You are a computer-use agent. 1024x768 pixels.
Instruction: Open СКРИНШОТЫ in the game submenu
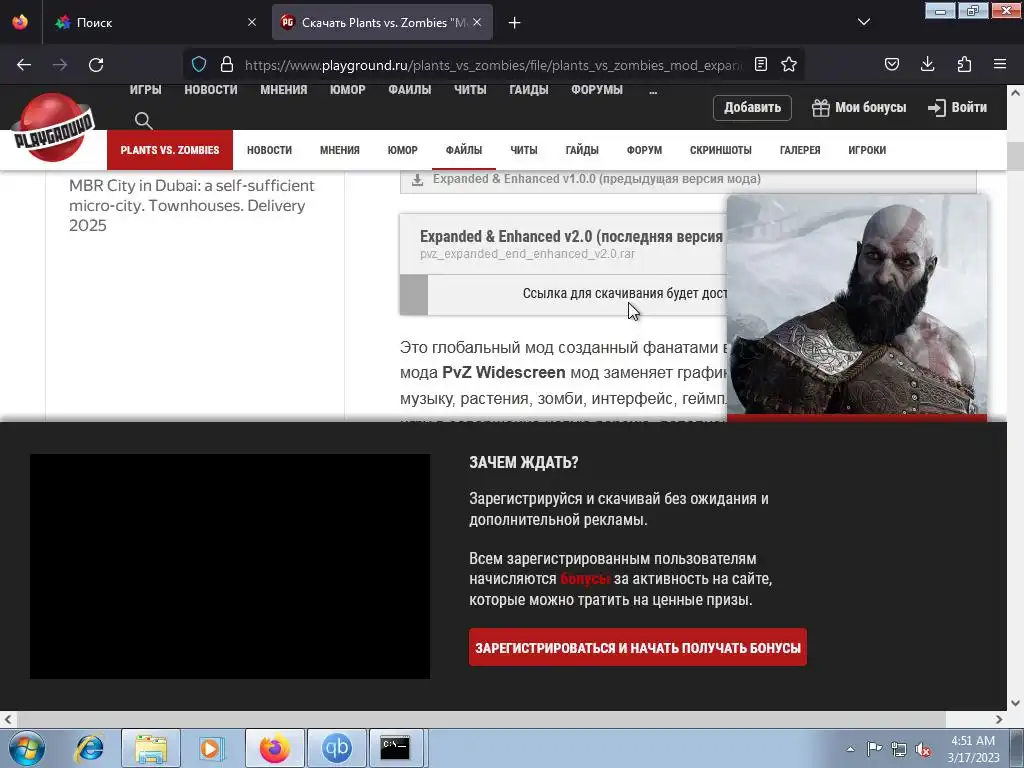click(x=721, y=150)
